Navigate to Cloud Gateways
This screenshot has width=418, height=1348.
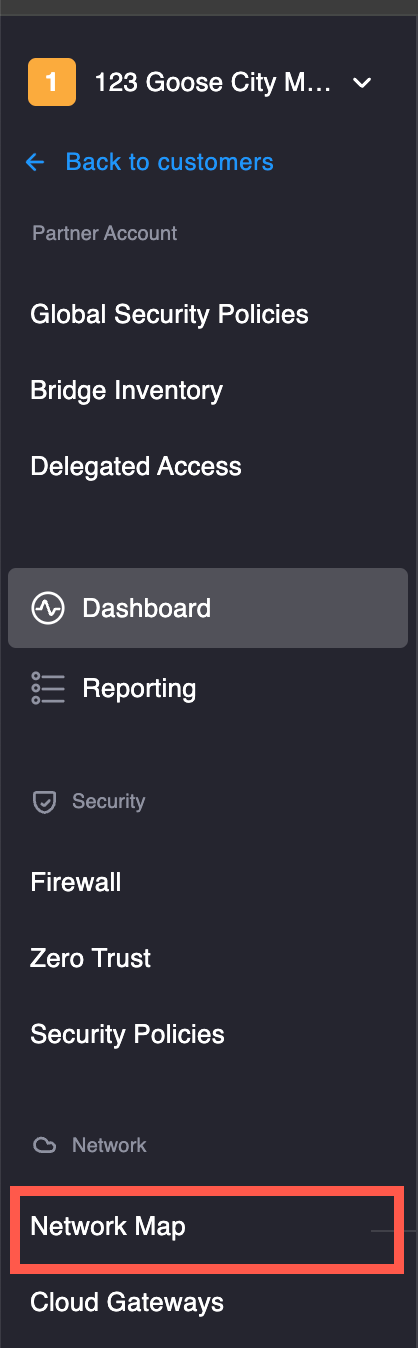[127, 1302]
